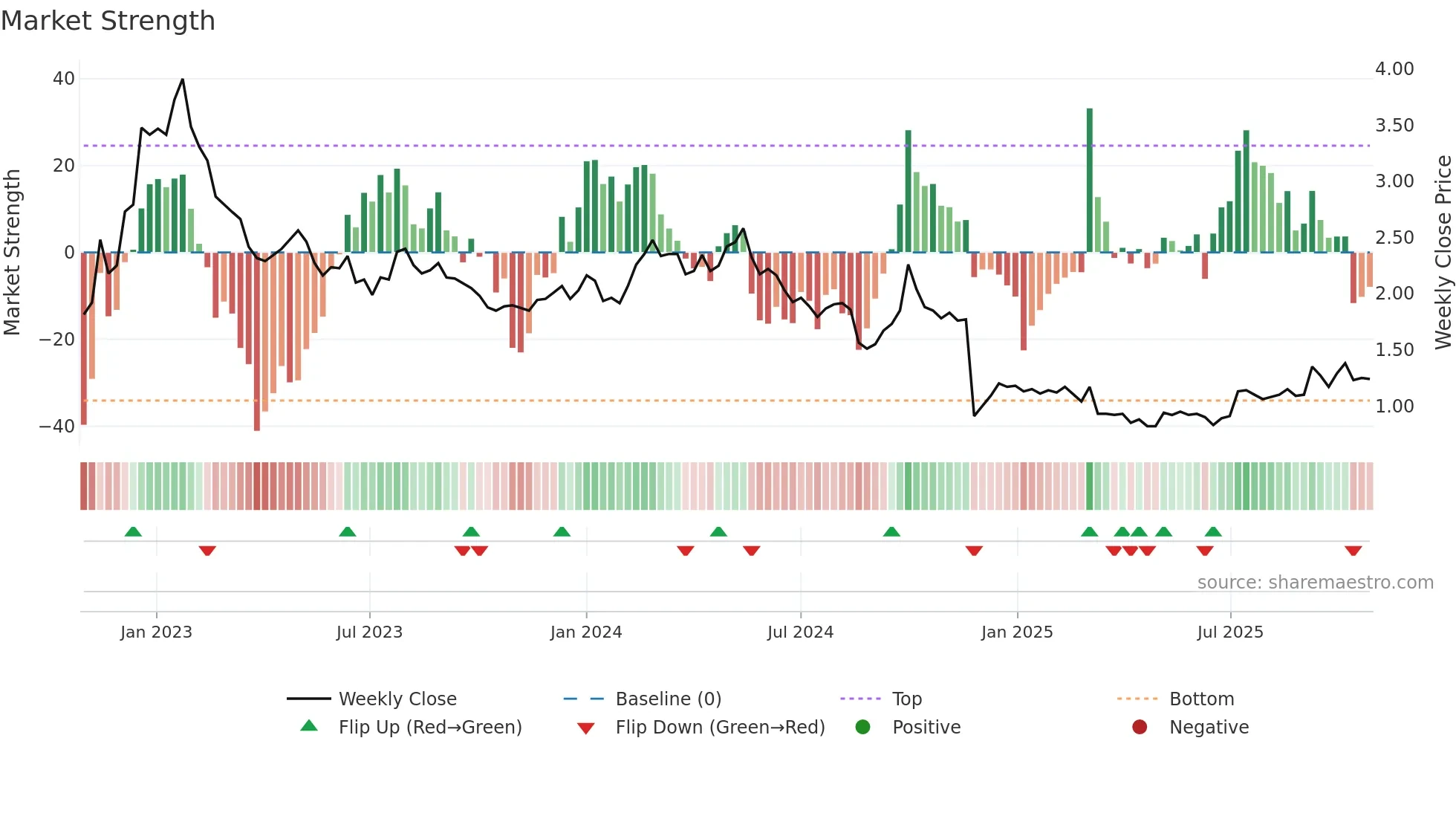Image resolution: width=1456 pixels, height=819 pixels.
Task: Toggle Flip Down (Green→Red) legend label
Action: pos(720,727)
